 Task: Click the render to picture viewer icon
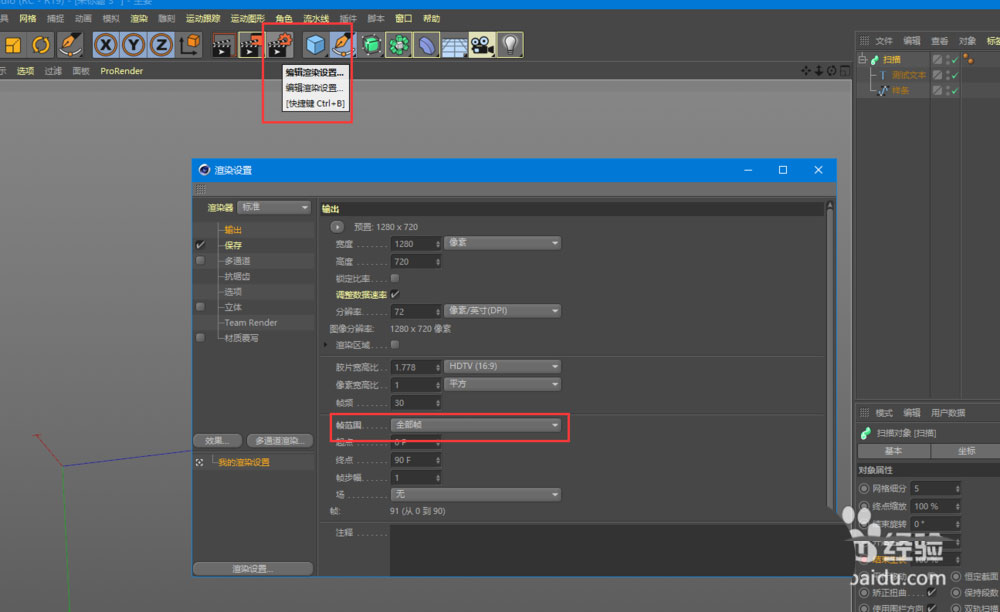tap(251, 45)
